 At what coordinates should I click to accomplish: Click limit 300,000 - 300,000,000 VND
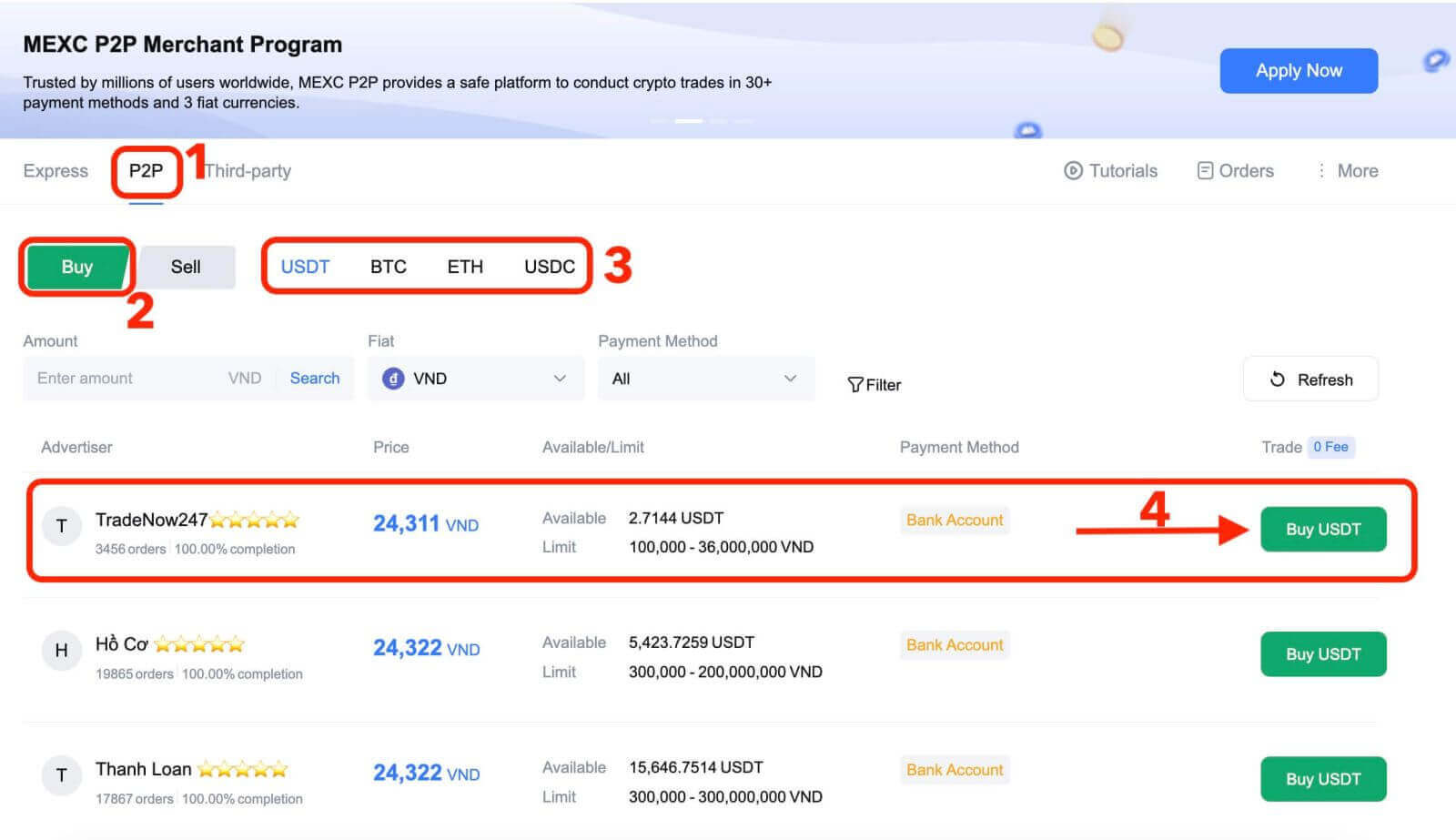click(x=725, y=796)
